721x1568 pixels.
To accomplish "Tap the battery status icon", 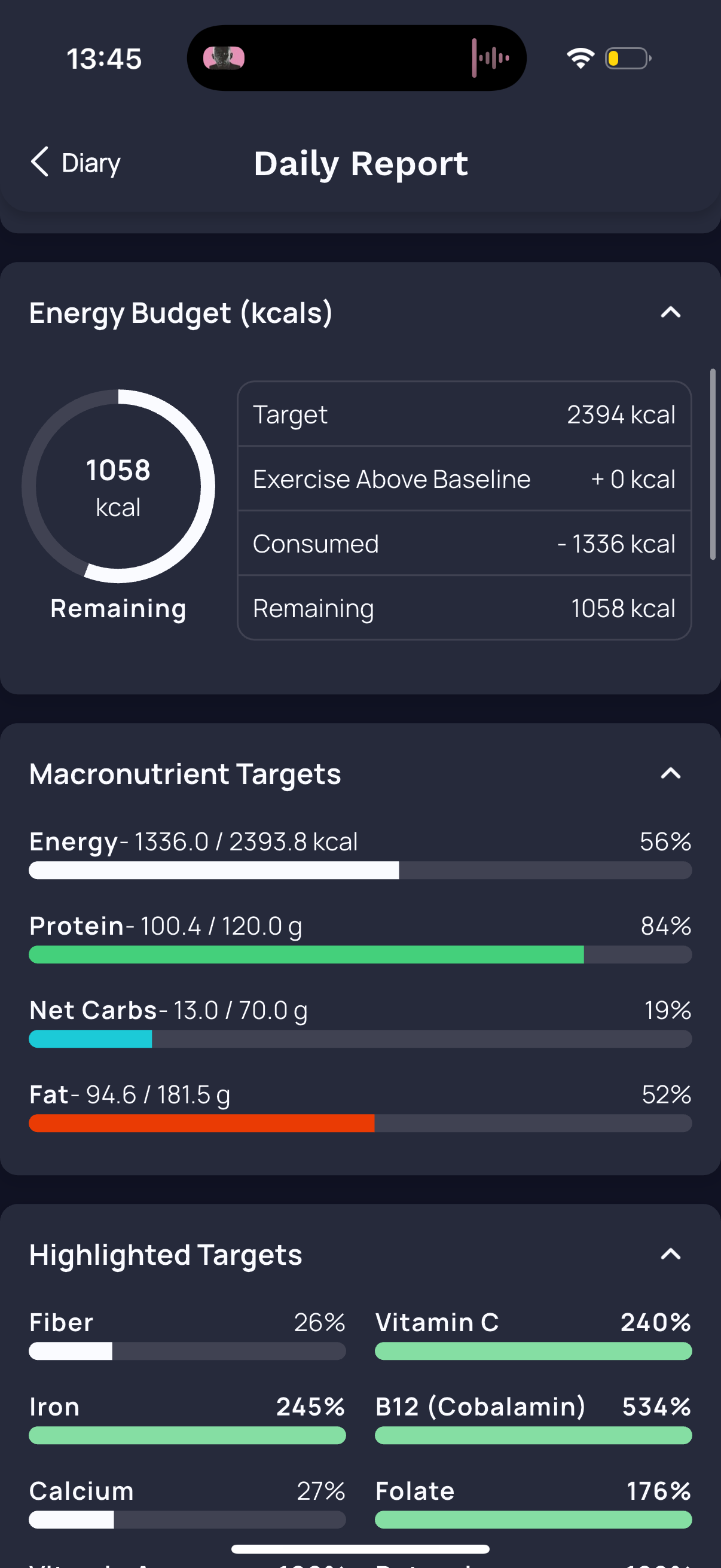I will [628, 58].
